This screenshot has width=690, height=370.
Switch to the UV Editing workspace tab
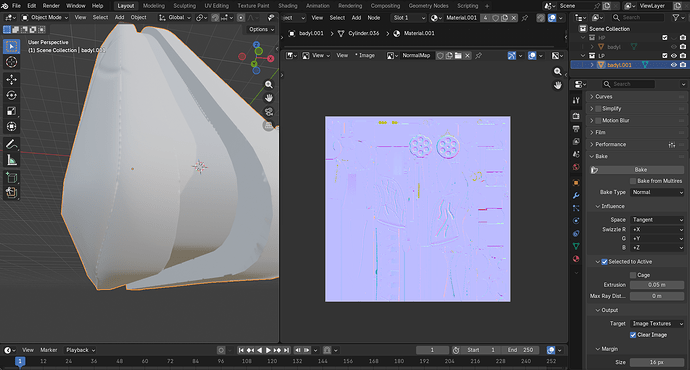pos(217,6)
